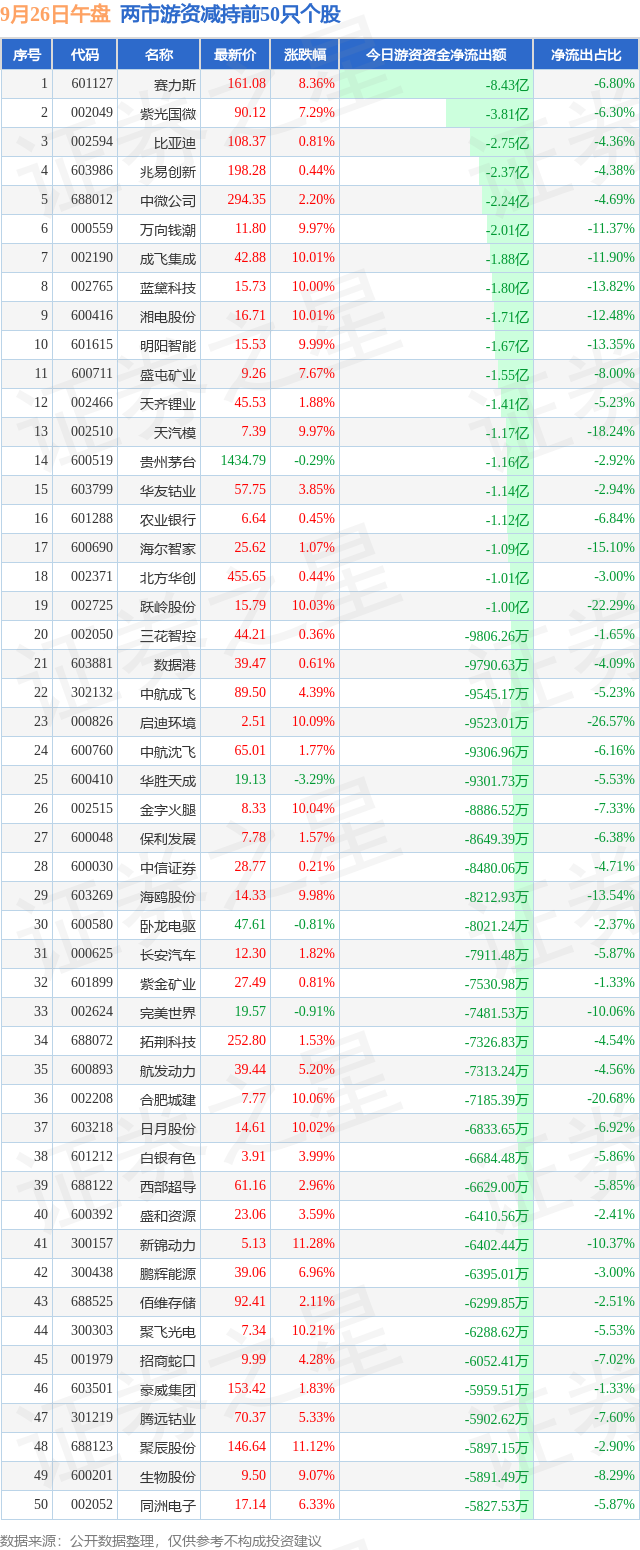
Task: Select stock name 鹏辉能源
Action: (x=168, y=1273)
